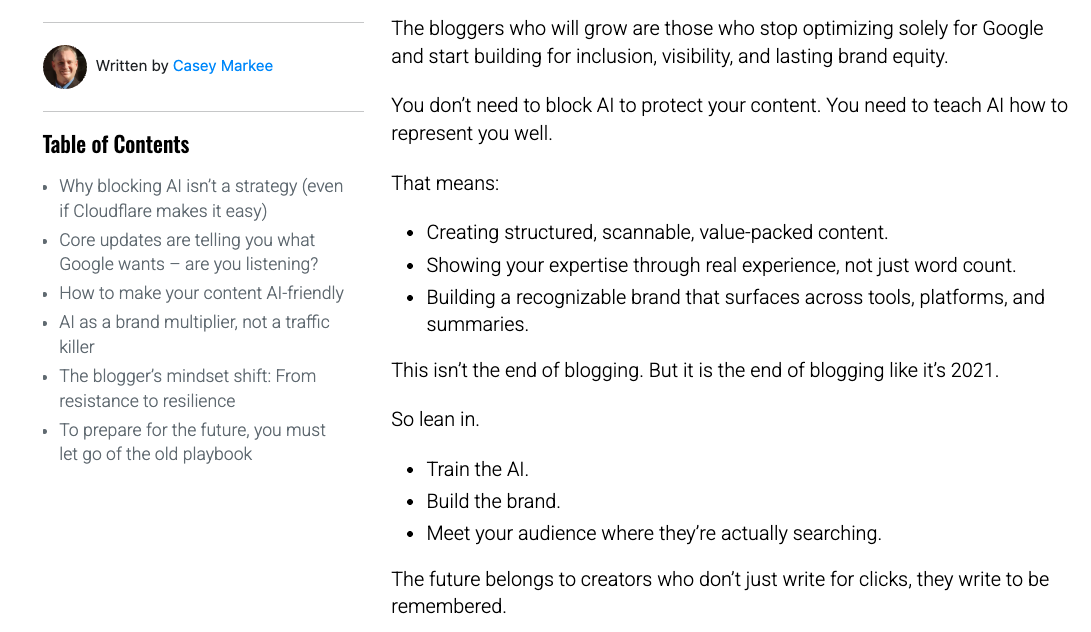The width and height of the screenshot is (1091, 632).
Task: Click 'Creating structured, scannable' bullet point
Action: [x=656, y=233]
